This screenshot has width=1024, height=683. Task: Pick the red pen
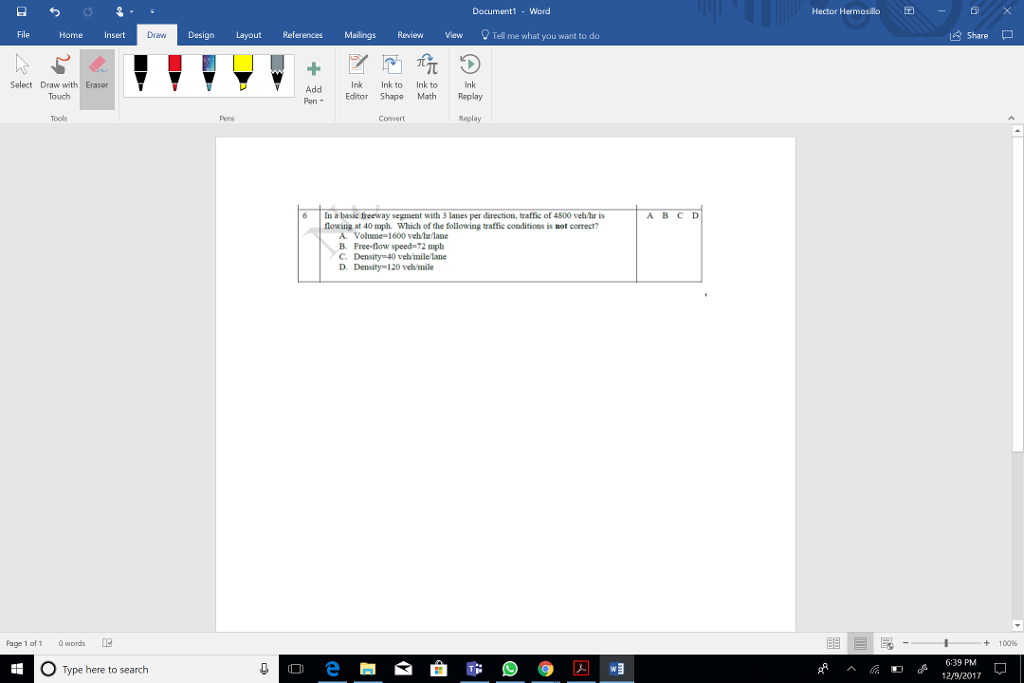174,72
